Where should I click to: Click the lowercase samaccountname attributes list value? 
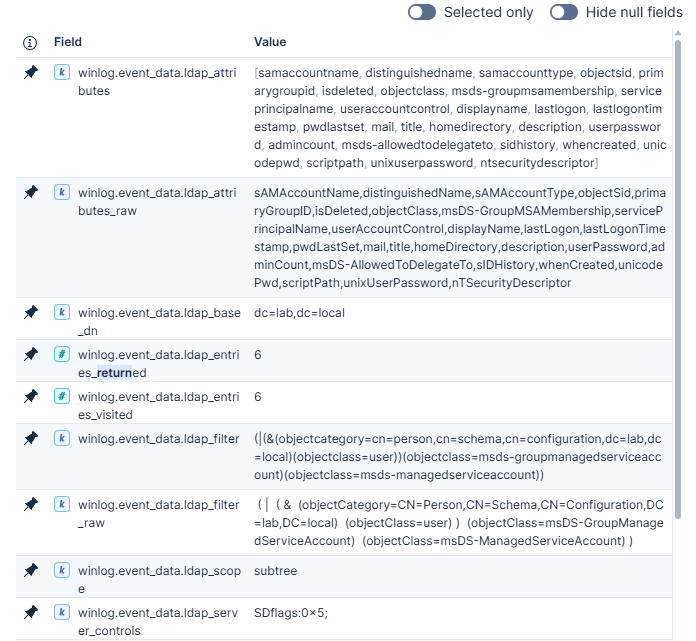pyautogui.click(x=460, y=118)
